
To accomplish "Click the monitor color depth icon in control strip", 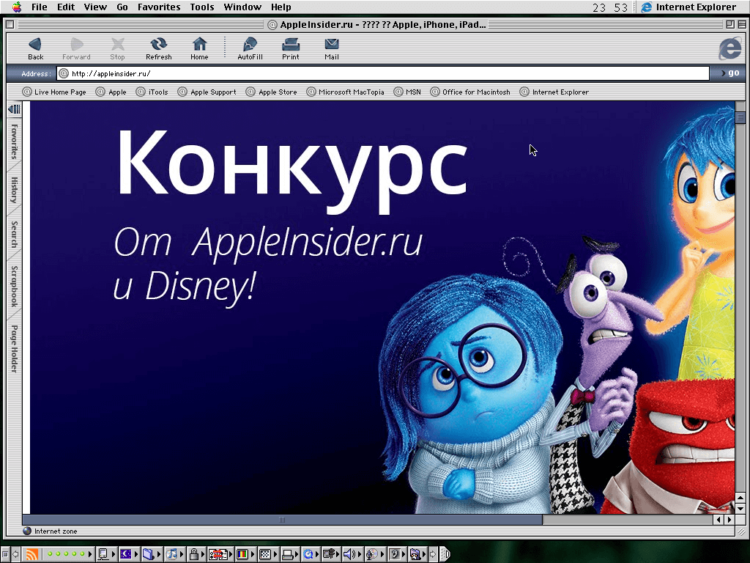I will pos(243,554).
